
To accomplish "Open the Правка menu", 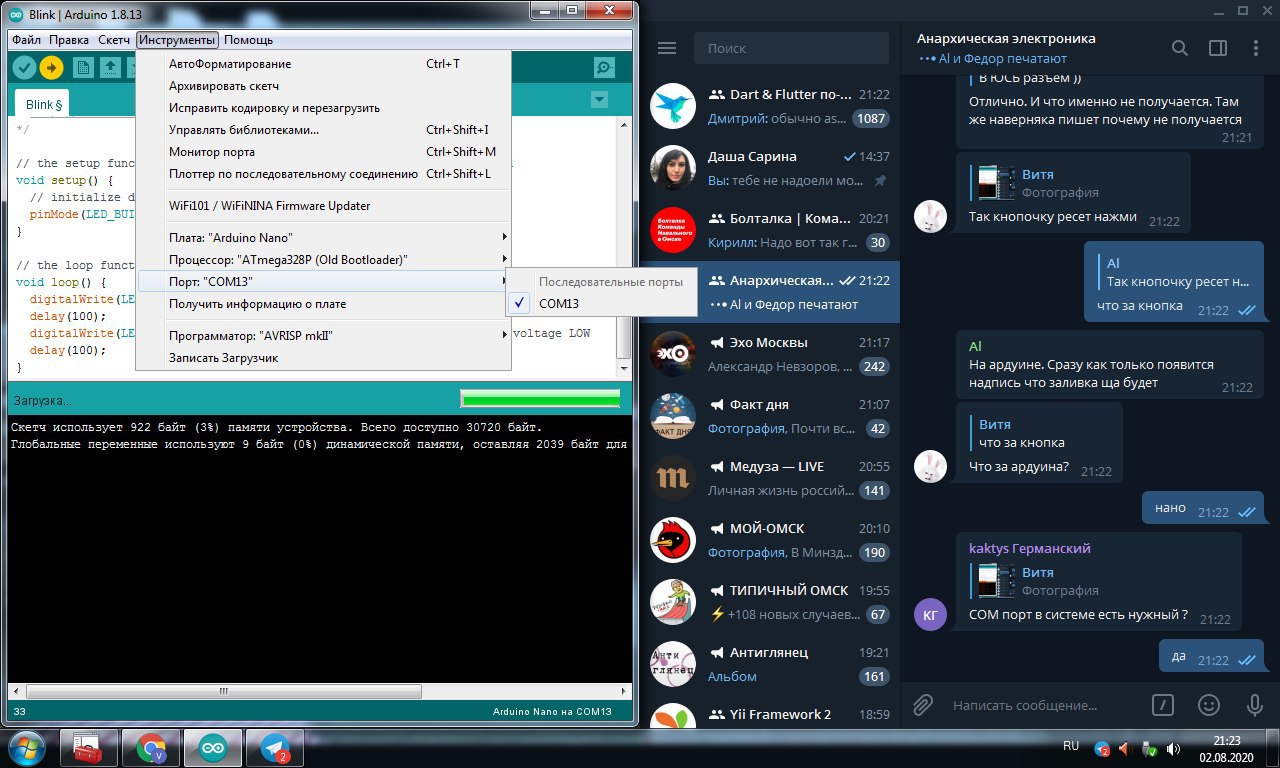I will pos(69,40).
